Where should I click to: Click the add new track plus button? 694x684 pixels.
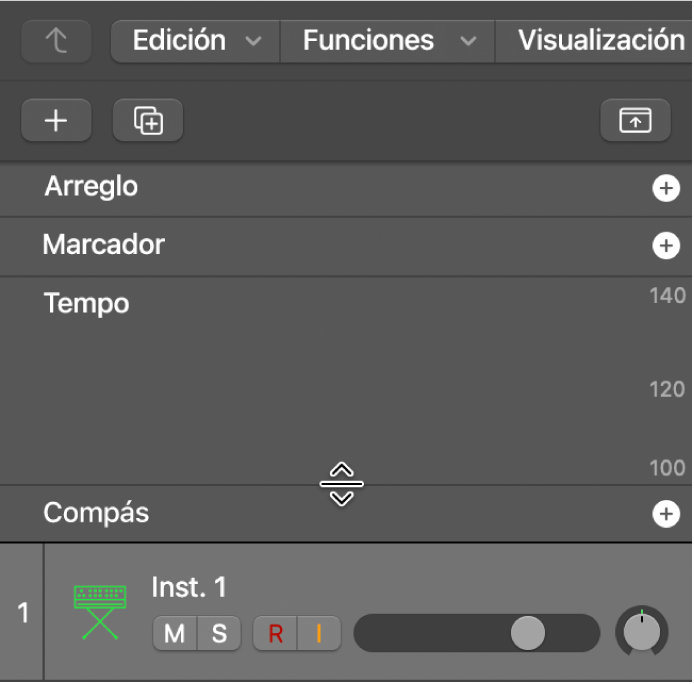pyautogui.click(x=56, y=121)
